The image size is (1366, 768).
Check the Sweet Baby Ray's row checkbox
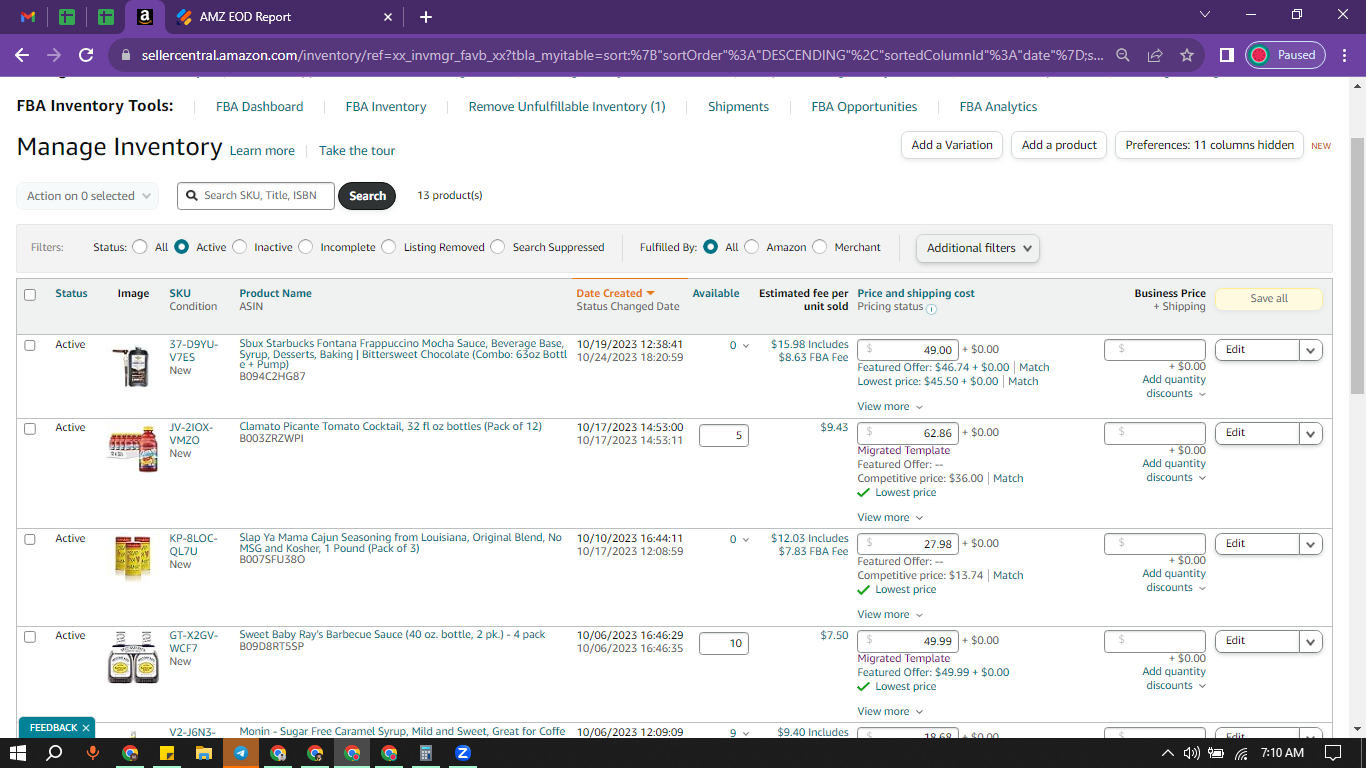coord(30,636)
